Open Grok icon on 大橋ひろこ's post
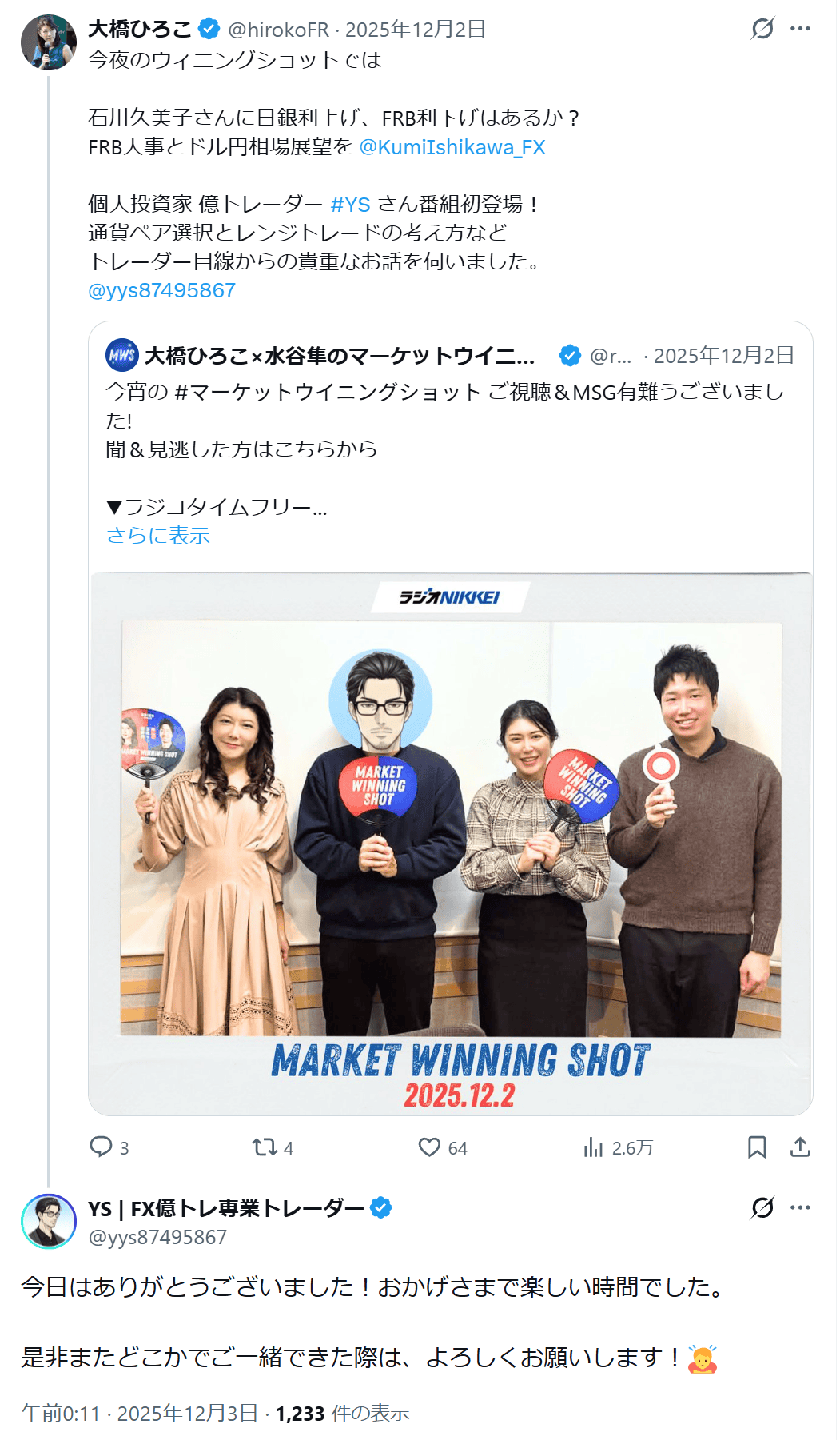The height and width of the screenshot is (1440, 840). [x=762, y=29]
